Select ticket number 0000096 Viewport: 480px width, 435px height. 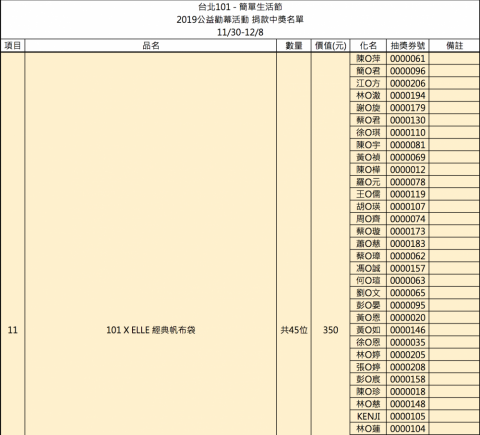pyautogui.click(x=408, y=71)
